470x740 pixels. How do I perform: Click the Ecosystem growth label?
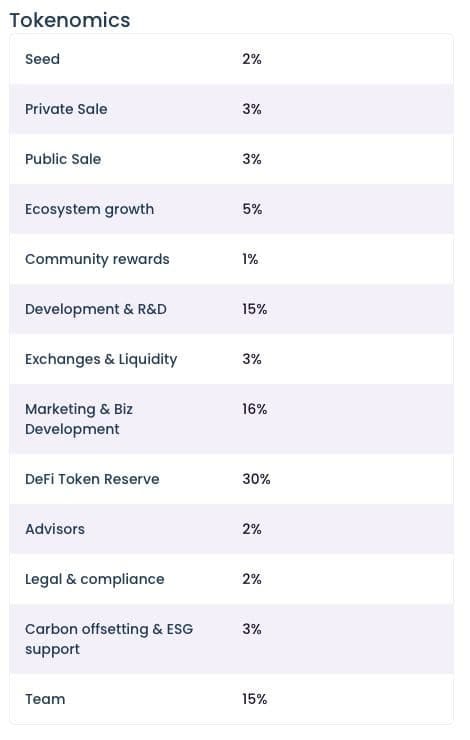(90, 210)
